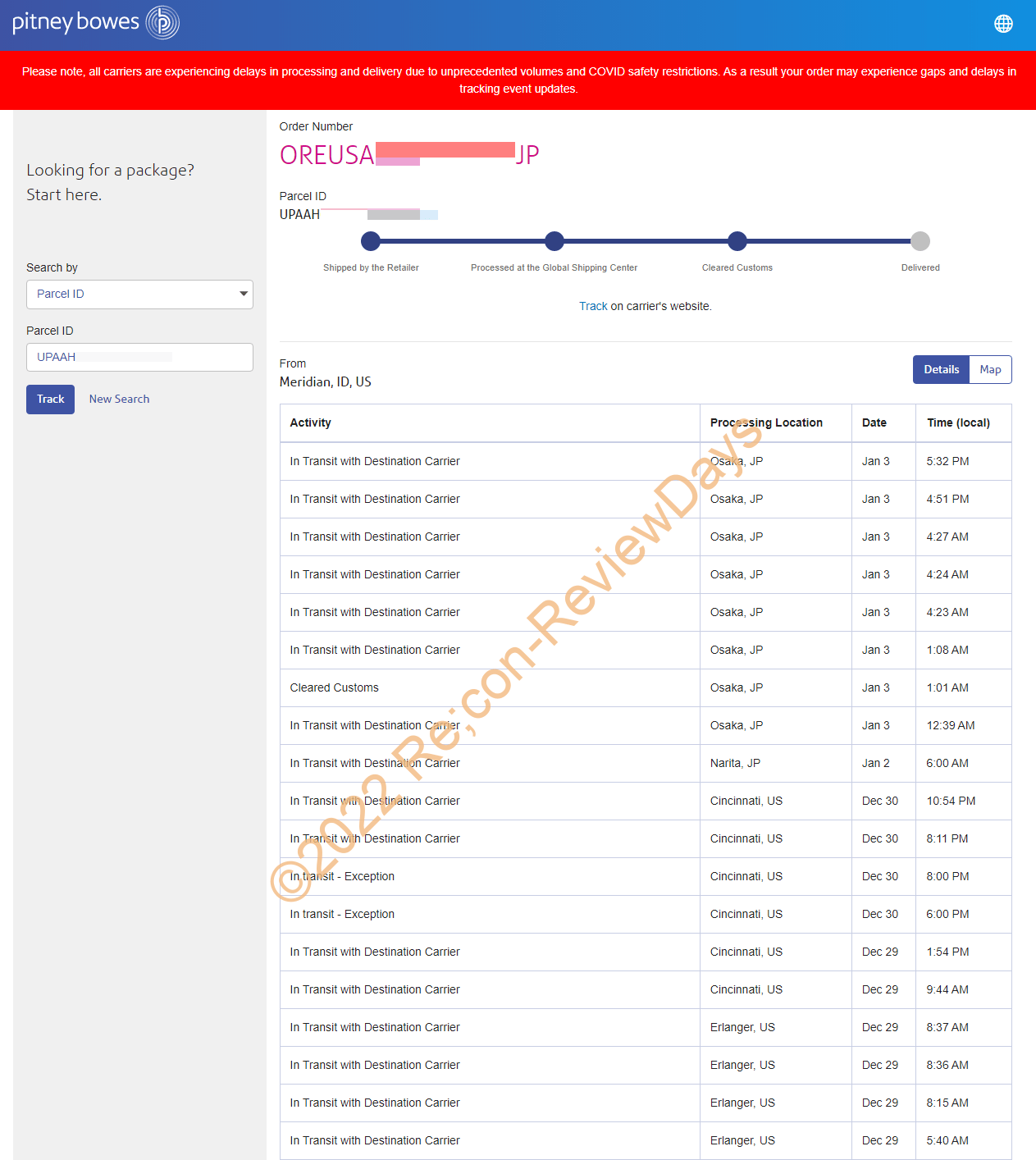Toggle the tracking view to Map

tap(990, 369)
